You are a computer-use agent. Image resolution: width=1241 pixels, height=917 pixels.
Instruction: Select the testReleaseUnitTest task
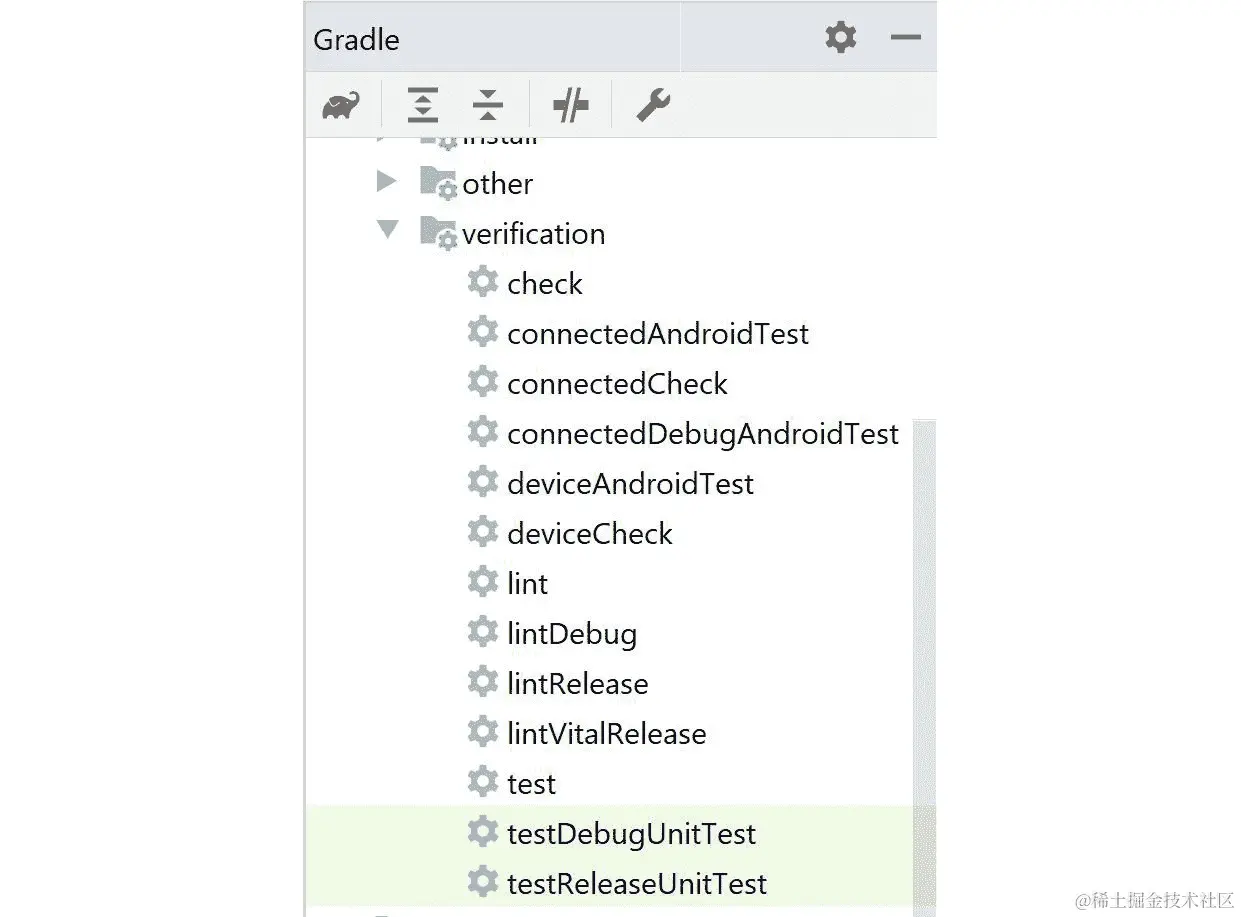click(x=637, y=883)
